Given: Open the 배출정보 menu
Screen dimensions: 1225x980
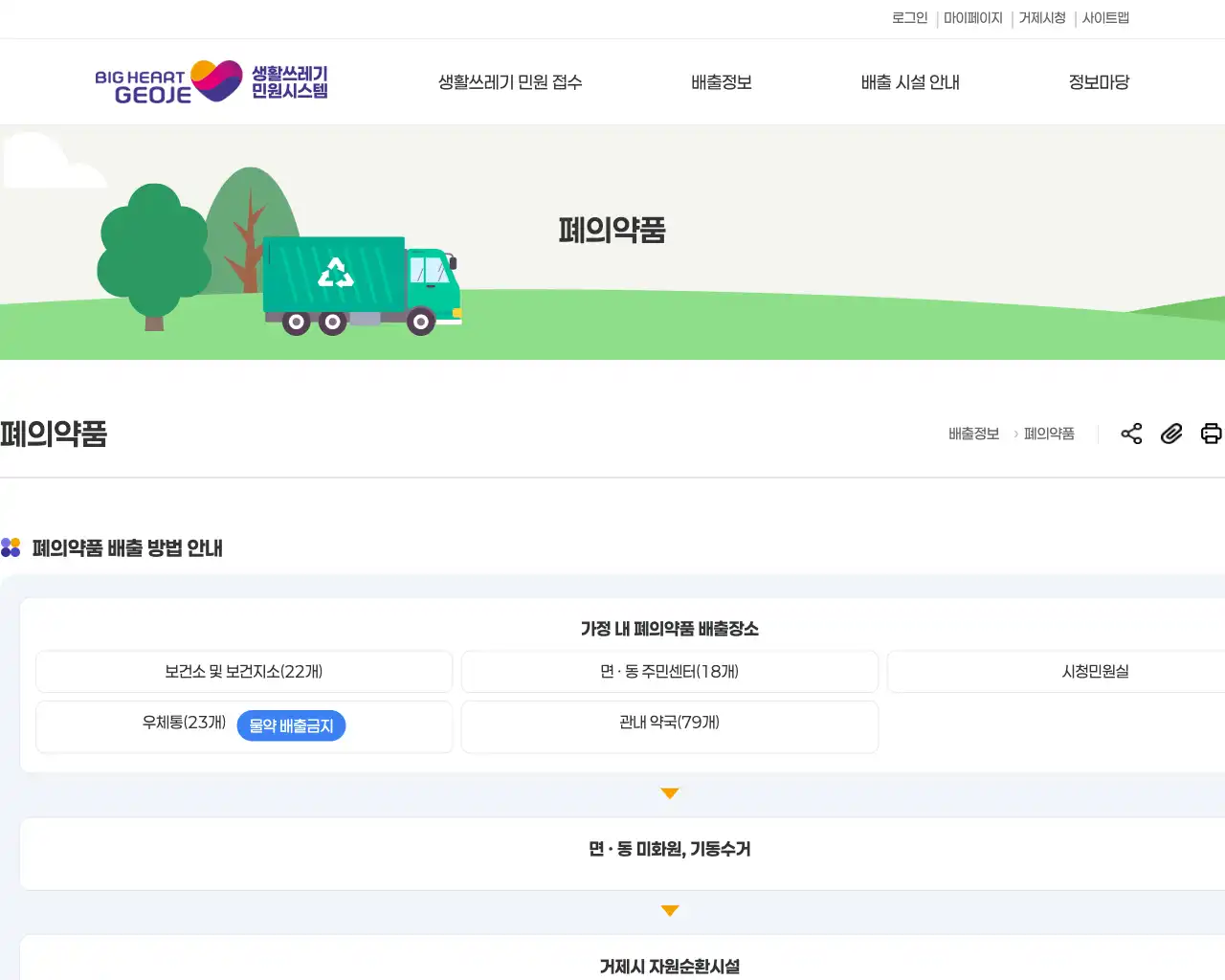Looking at the screenshot, I should [x=722, y=82].
